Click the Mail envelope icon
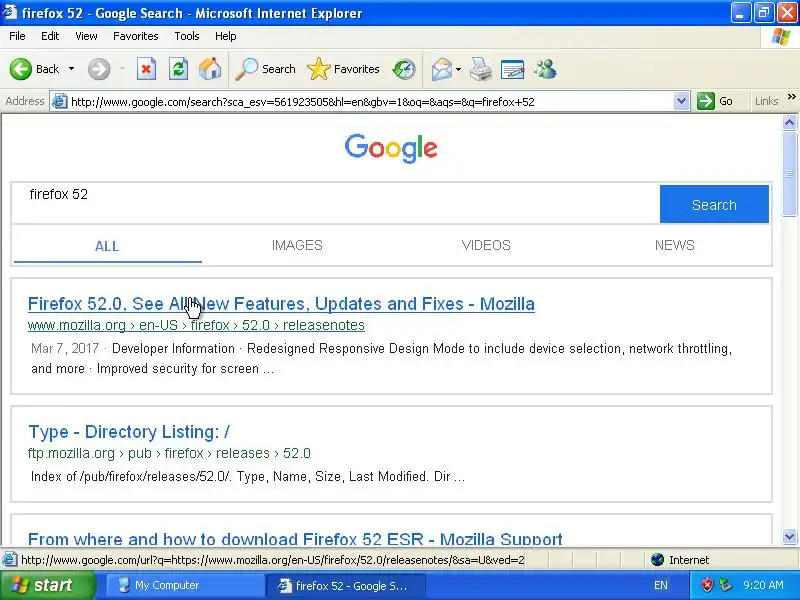The image size is (800, 600). pos(441,69)
